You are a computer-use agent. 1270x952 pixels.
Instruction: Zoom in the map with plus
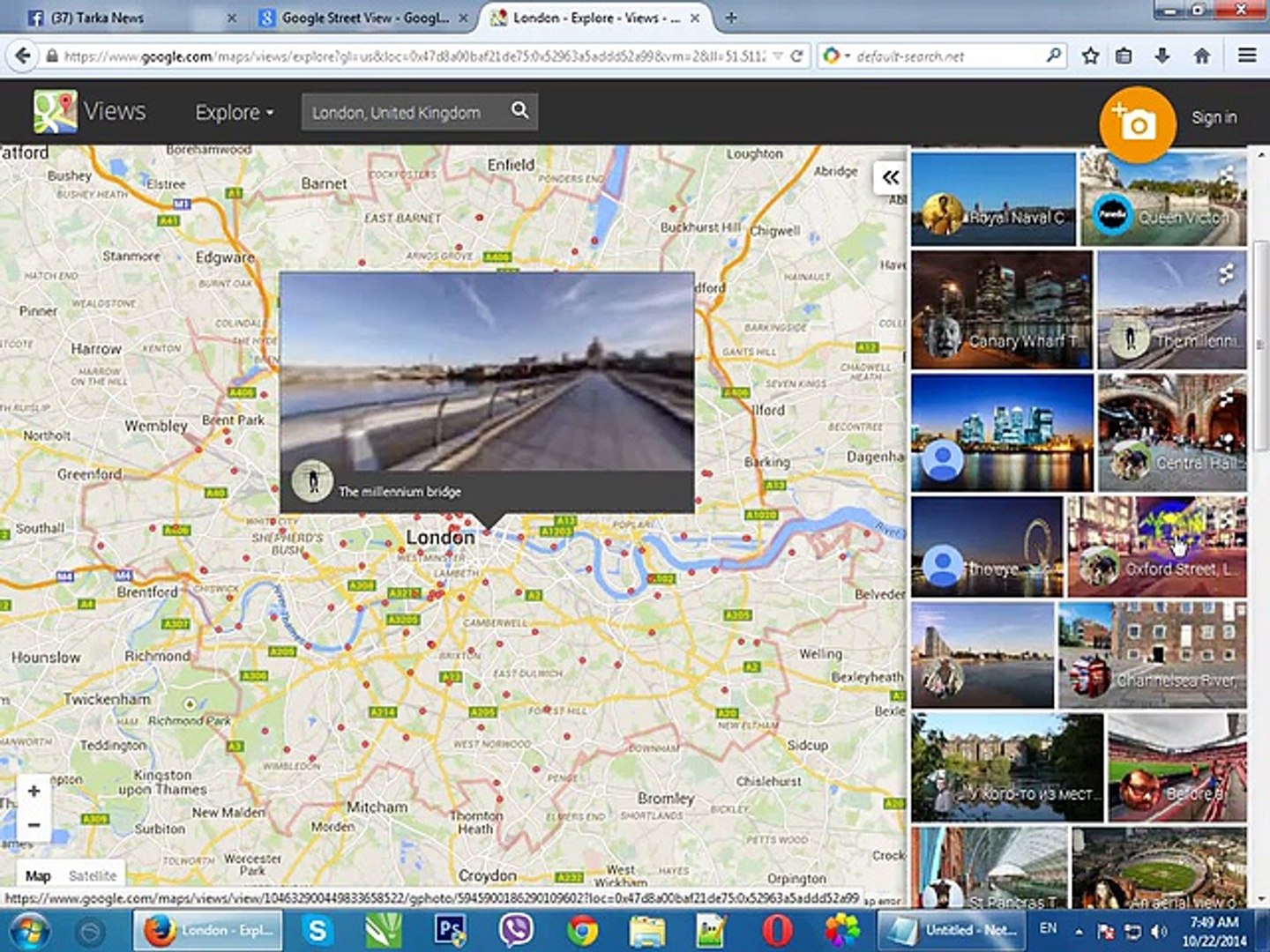click(34, 791)
